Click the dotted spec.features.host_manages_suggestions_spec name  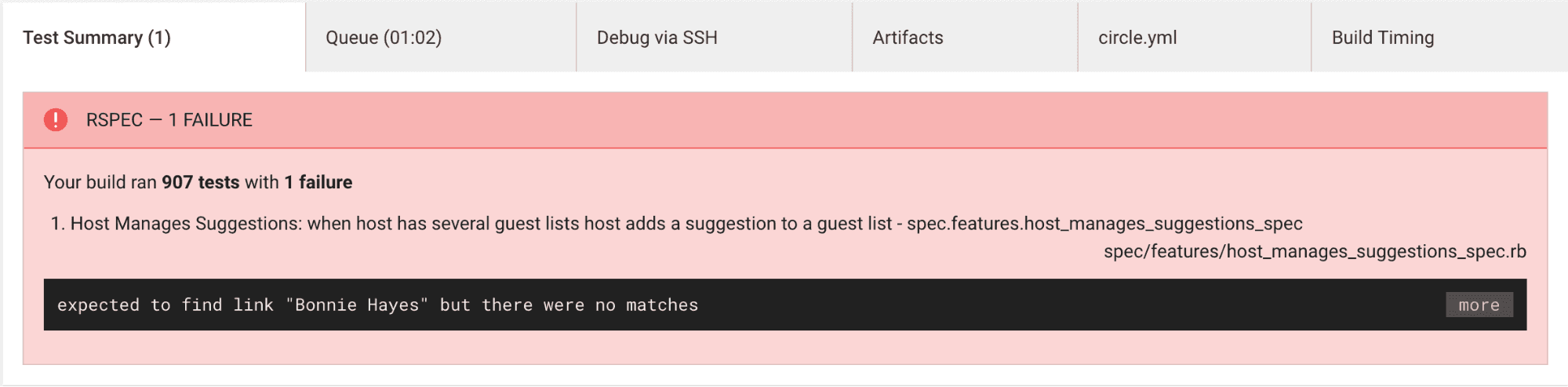pos(1104,224)
